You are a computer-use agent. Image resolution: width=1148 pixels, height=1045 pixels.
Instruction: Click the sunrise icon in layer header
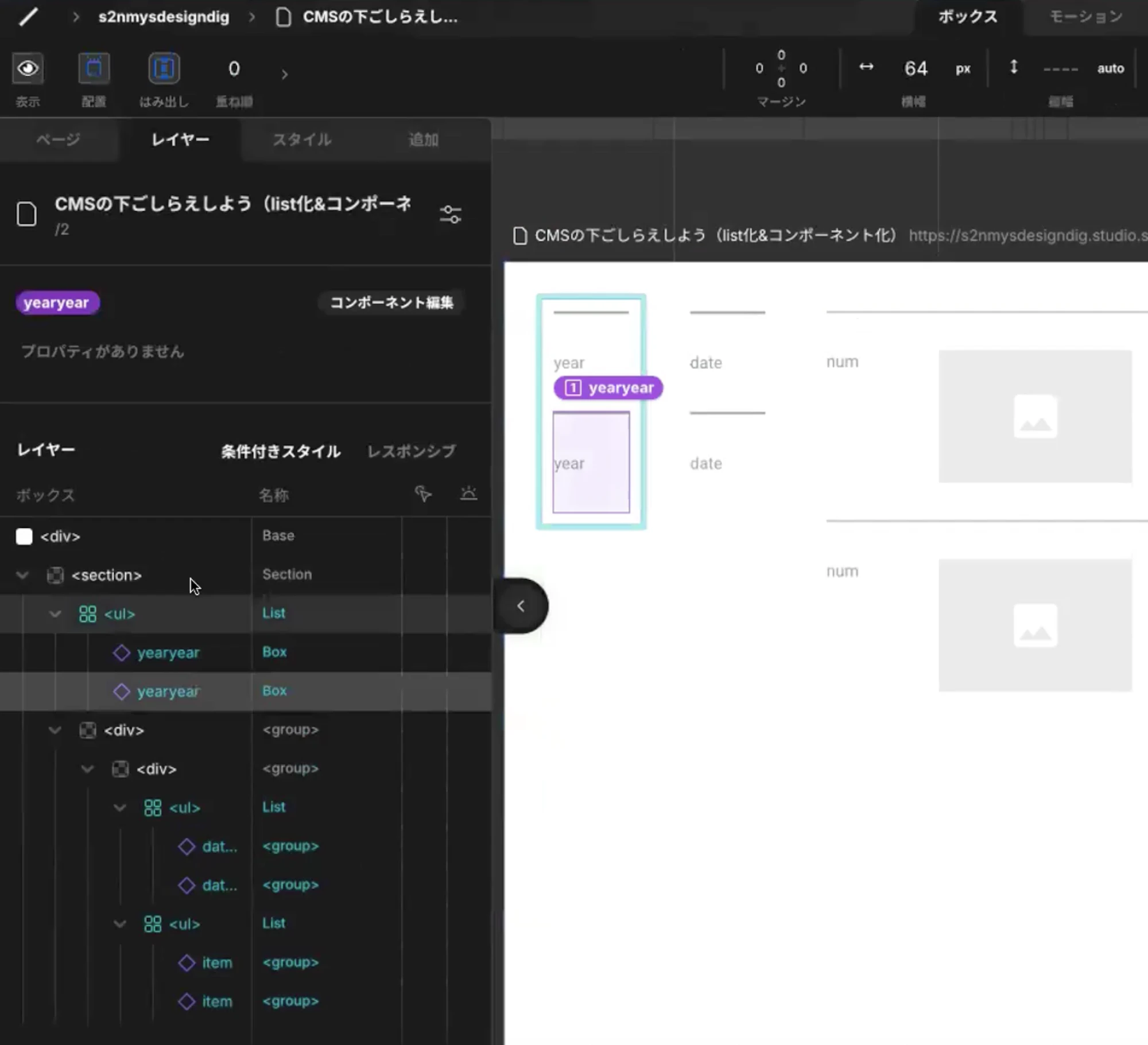point(468,494)
